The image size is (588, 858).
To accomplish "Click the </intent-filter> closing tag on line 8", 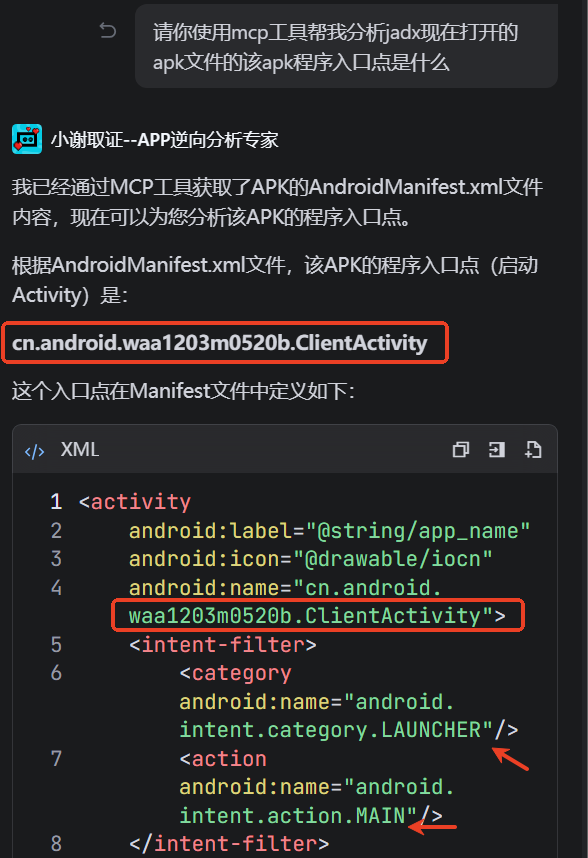I will (x=229, y=844).
